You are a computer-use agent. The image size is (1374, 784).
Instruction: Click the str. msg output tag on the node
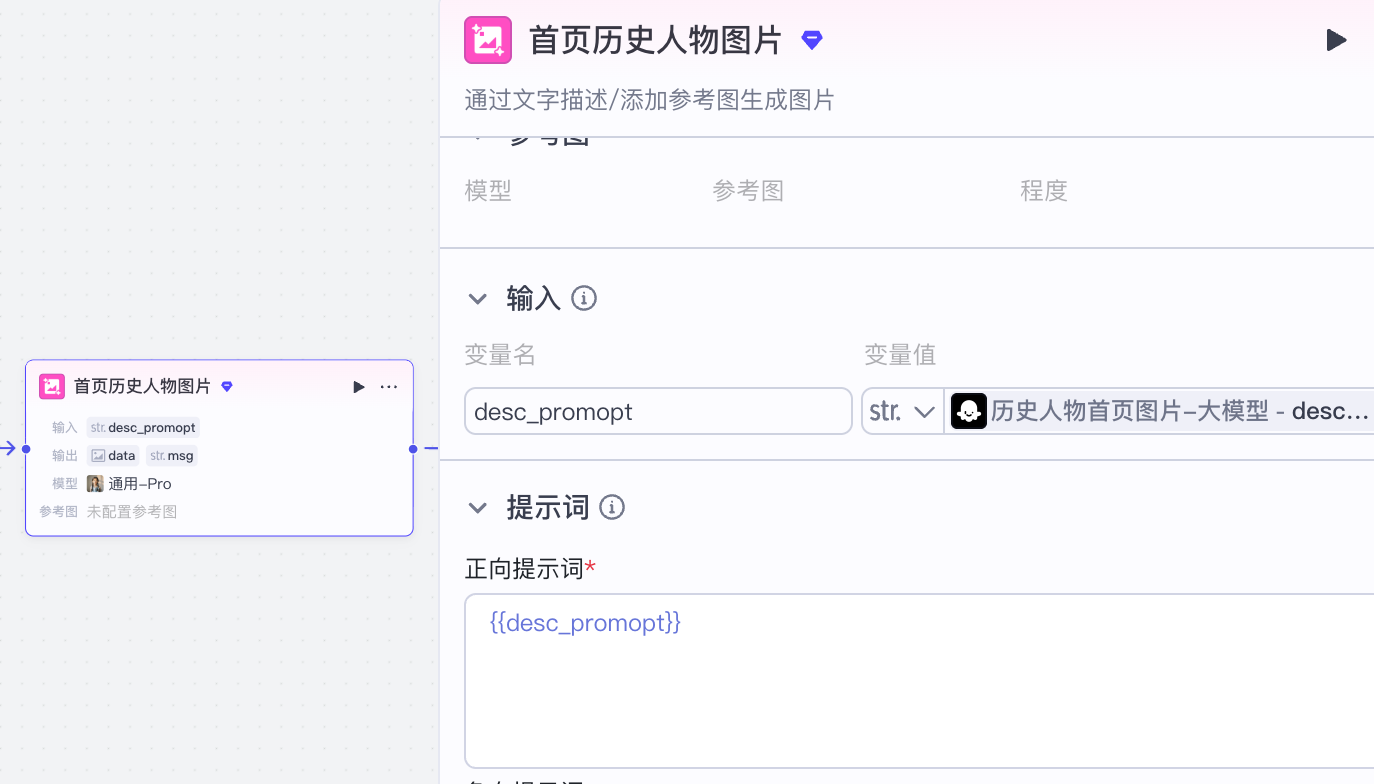pos(171,456)
